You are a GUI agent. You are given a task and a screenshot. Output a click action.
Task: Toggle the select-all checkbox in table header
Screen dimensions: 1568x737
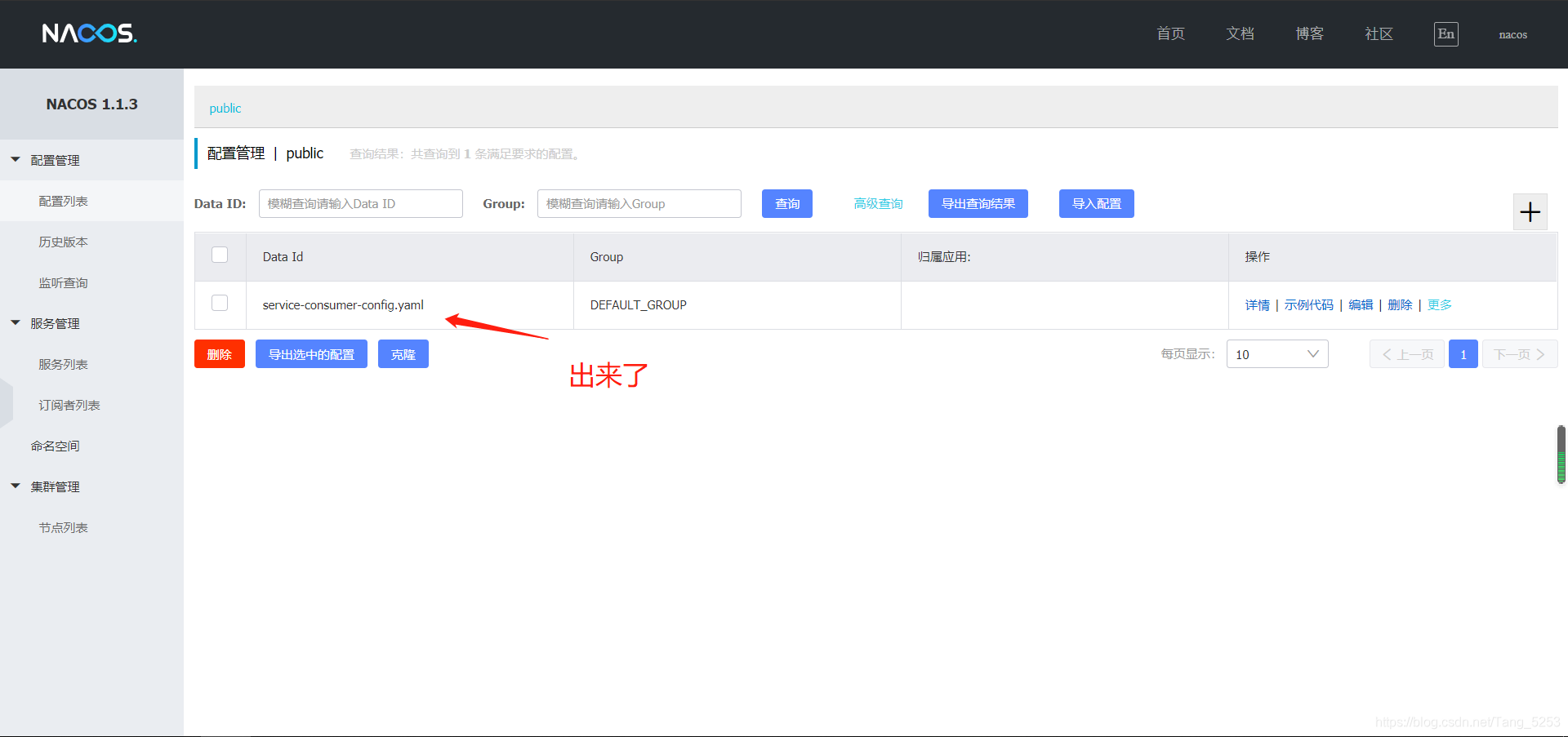(x=220, y=255)
